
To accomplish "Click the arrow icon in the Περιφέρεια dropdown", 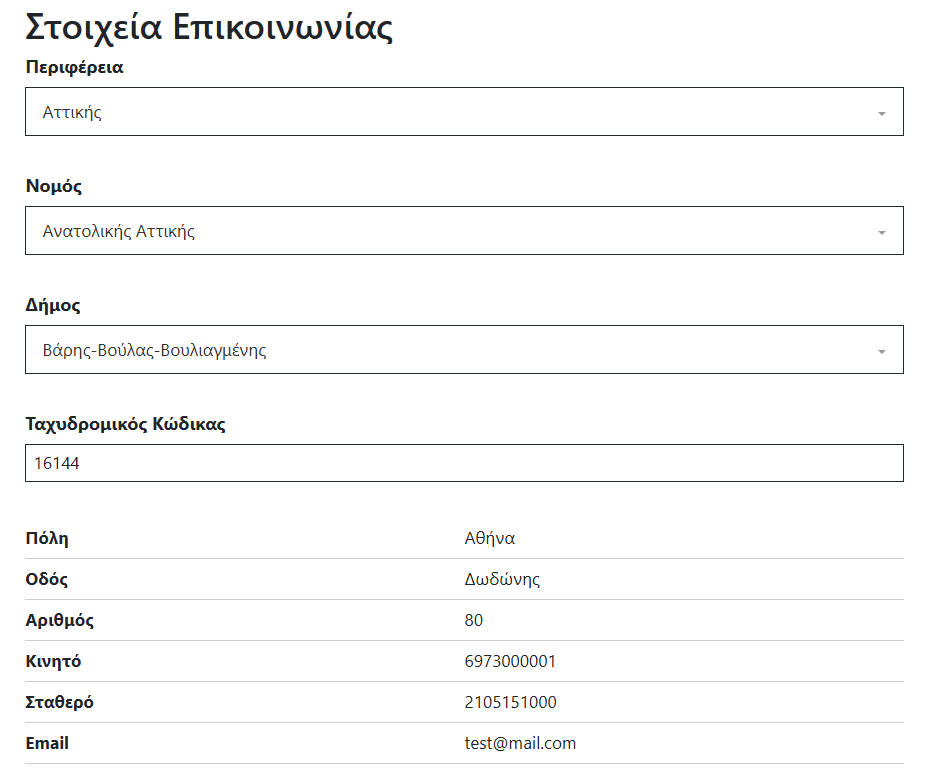I will point(881,113).
